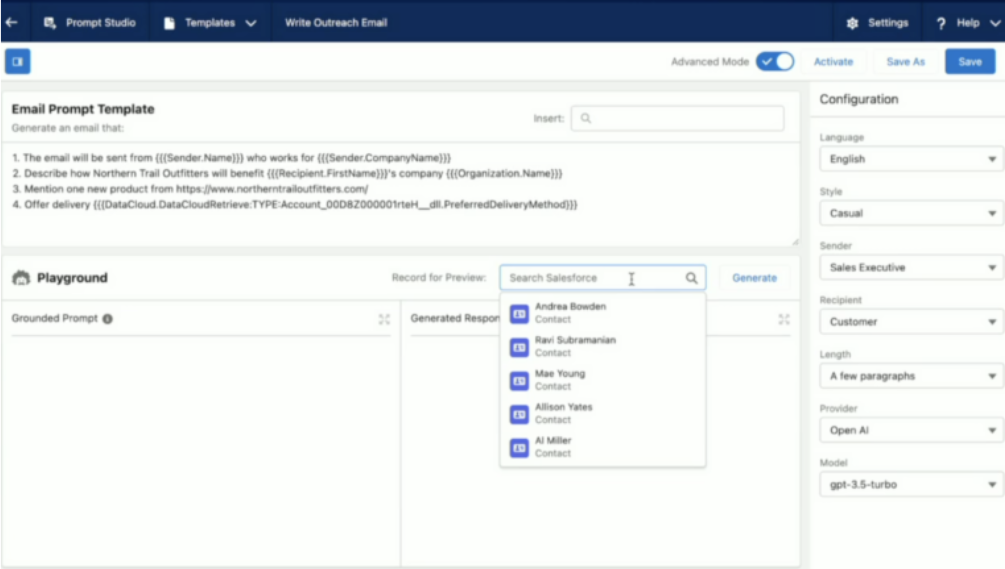Viewport: 1005px width, 569px height.
Task: Click the Prompt Studio icon
Action: point(50,22)
